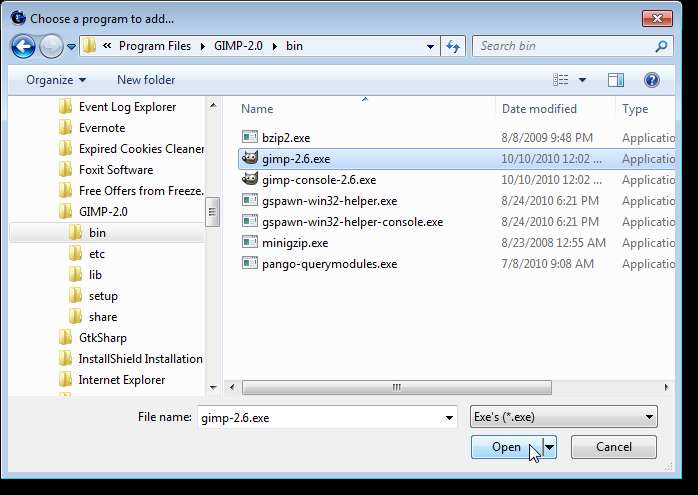The image size is (698, 495).
Task: Click the Open button
Action: (x=507, y=447)
